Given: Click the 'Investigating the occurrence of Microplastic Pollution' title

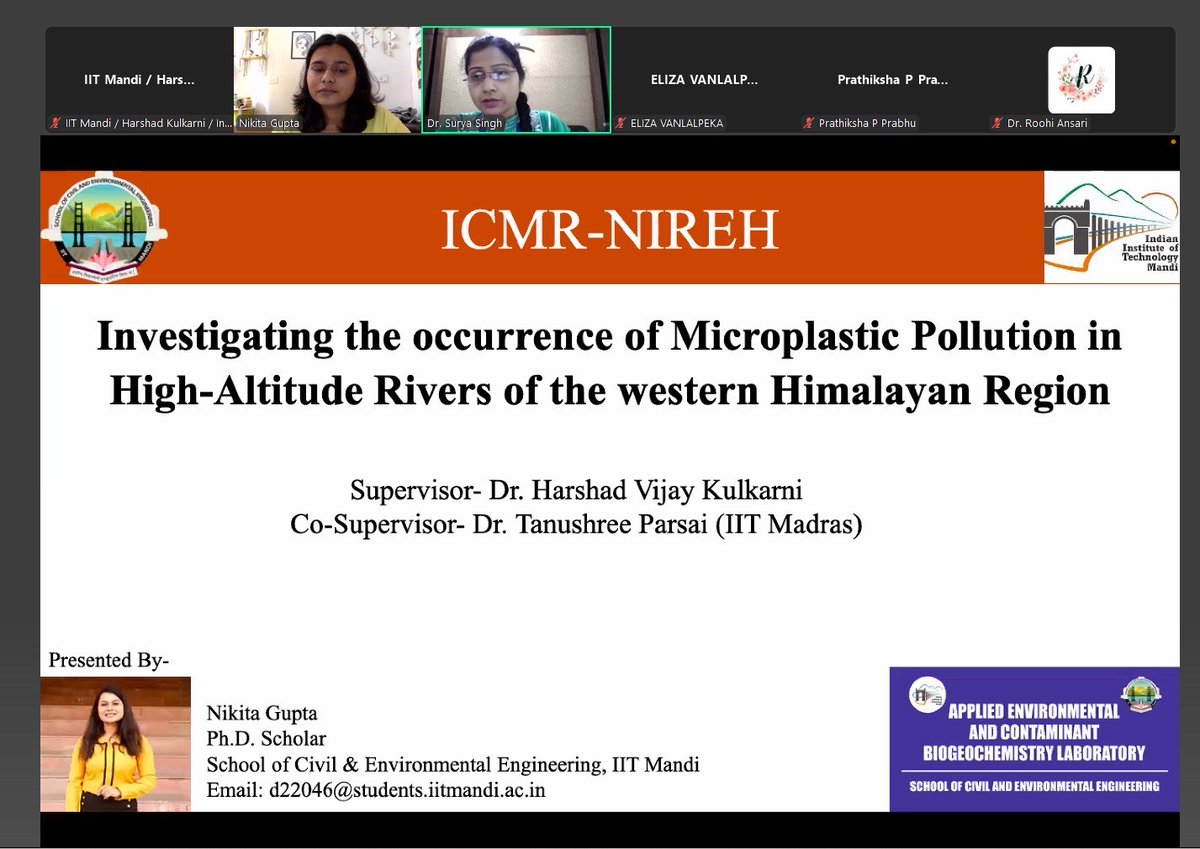Looking at the screenshot, I should pos(609,363).
